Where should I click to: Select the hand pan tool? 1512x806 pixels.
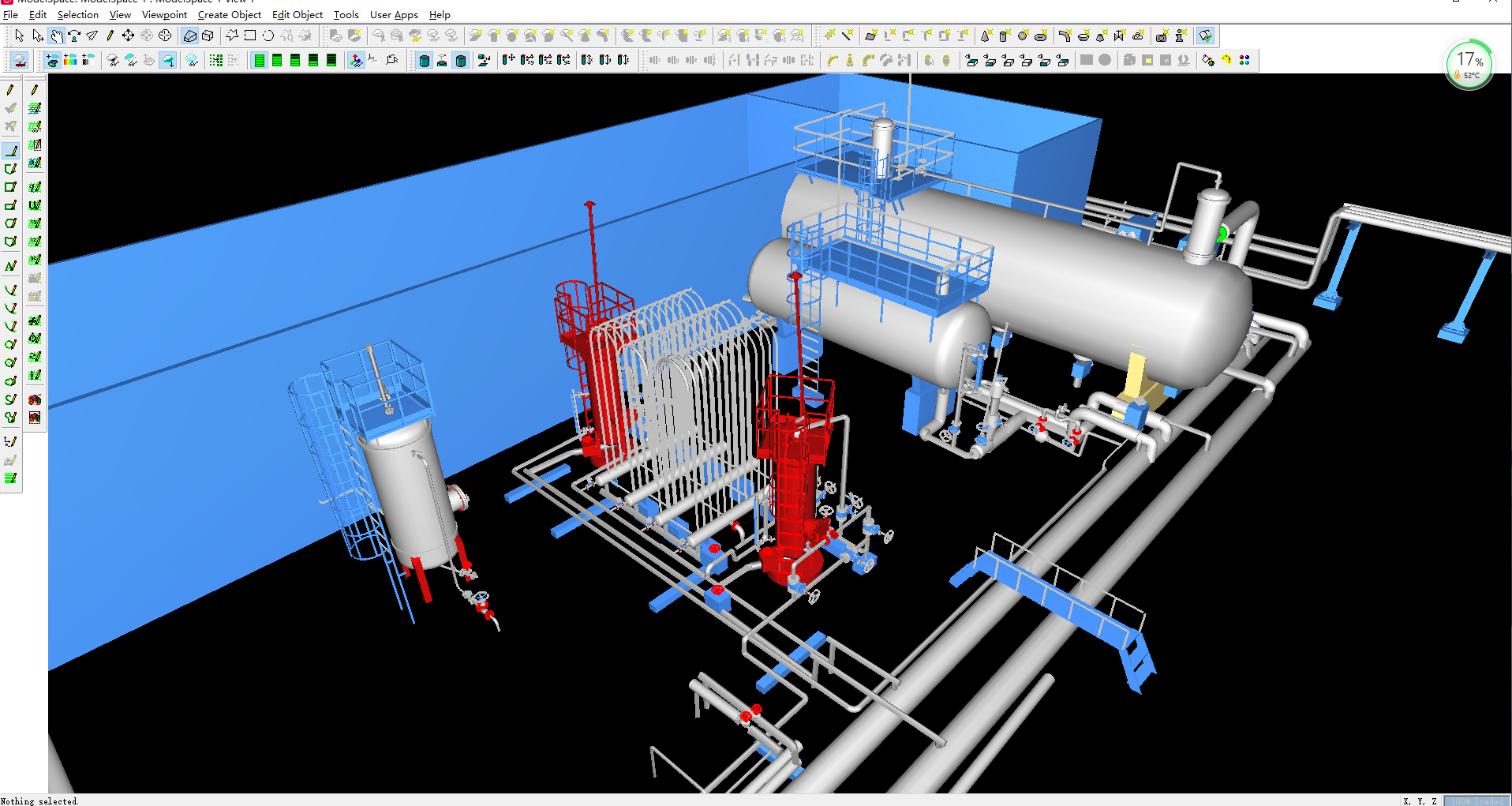pos(56,36)
